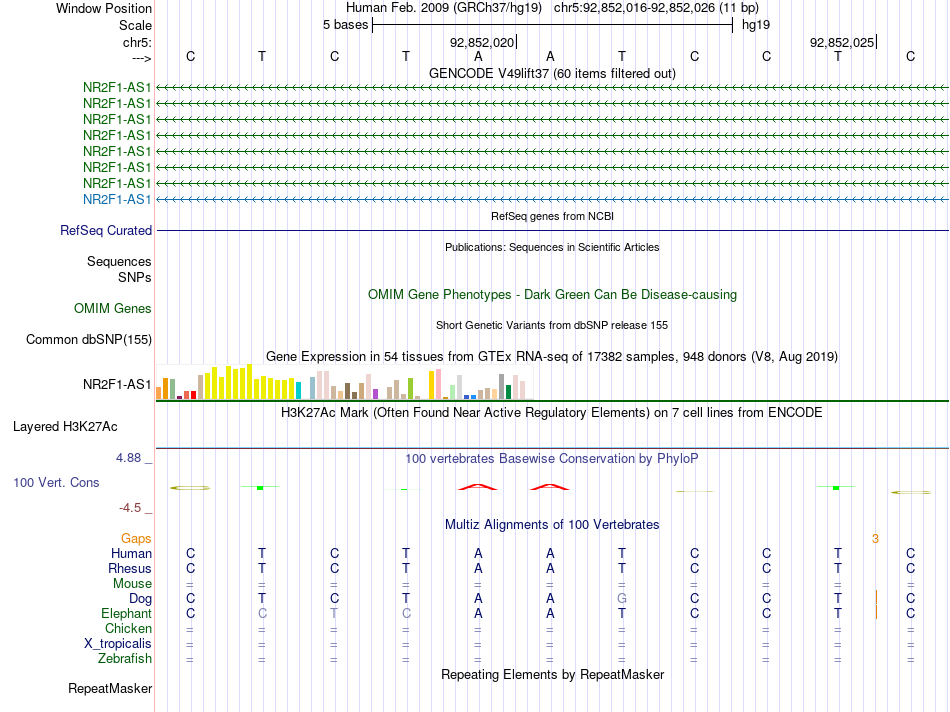Viewport: 950px width, 712px height.
Task: Select the chr5: ruler label
Action: tap(137, 42)
